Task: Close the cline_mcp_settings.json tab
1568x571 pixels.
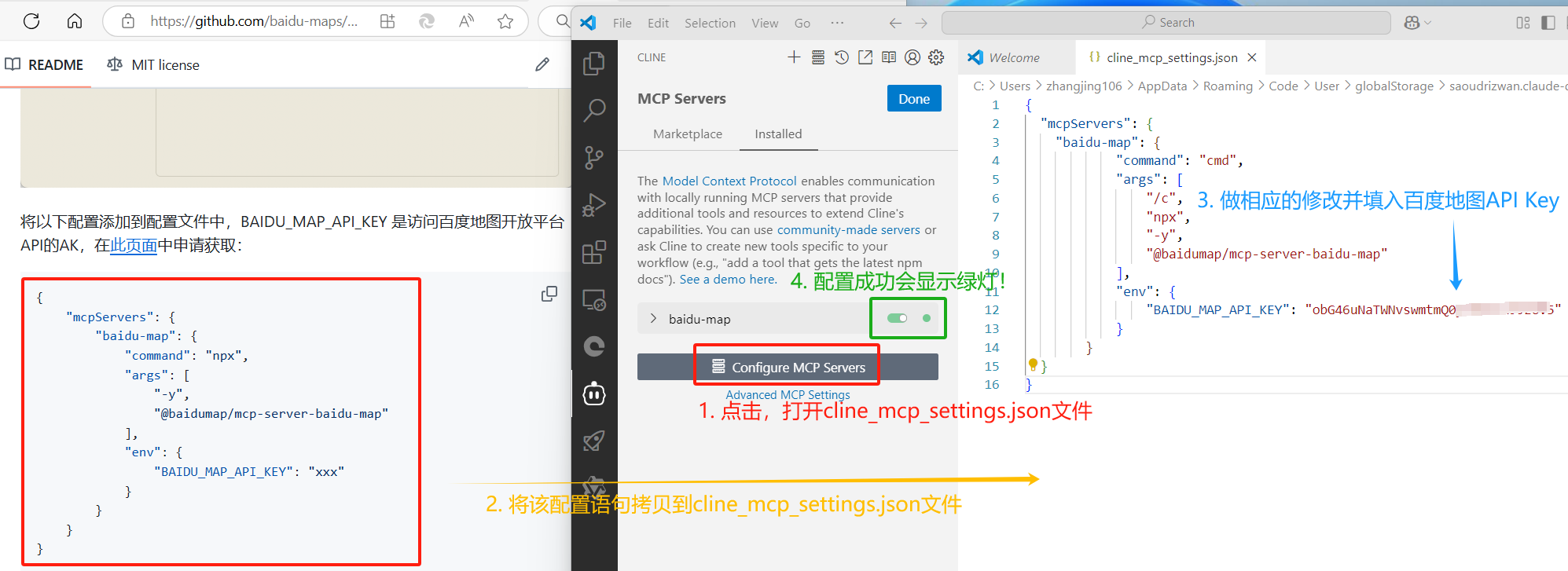Action: click(x=1252, y=57)
